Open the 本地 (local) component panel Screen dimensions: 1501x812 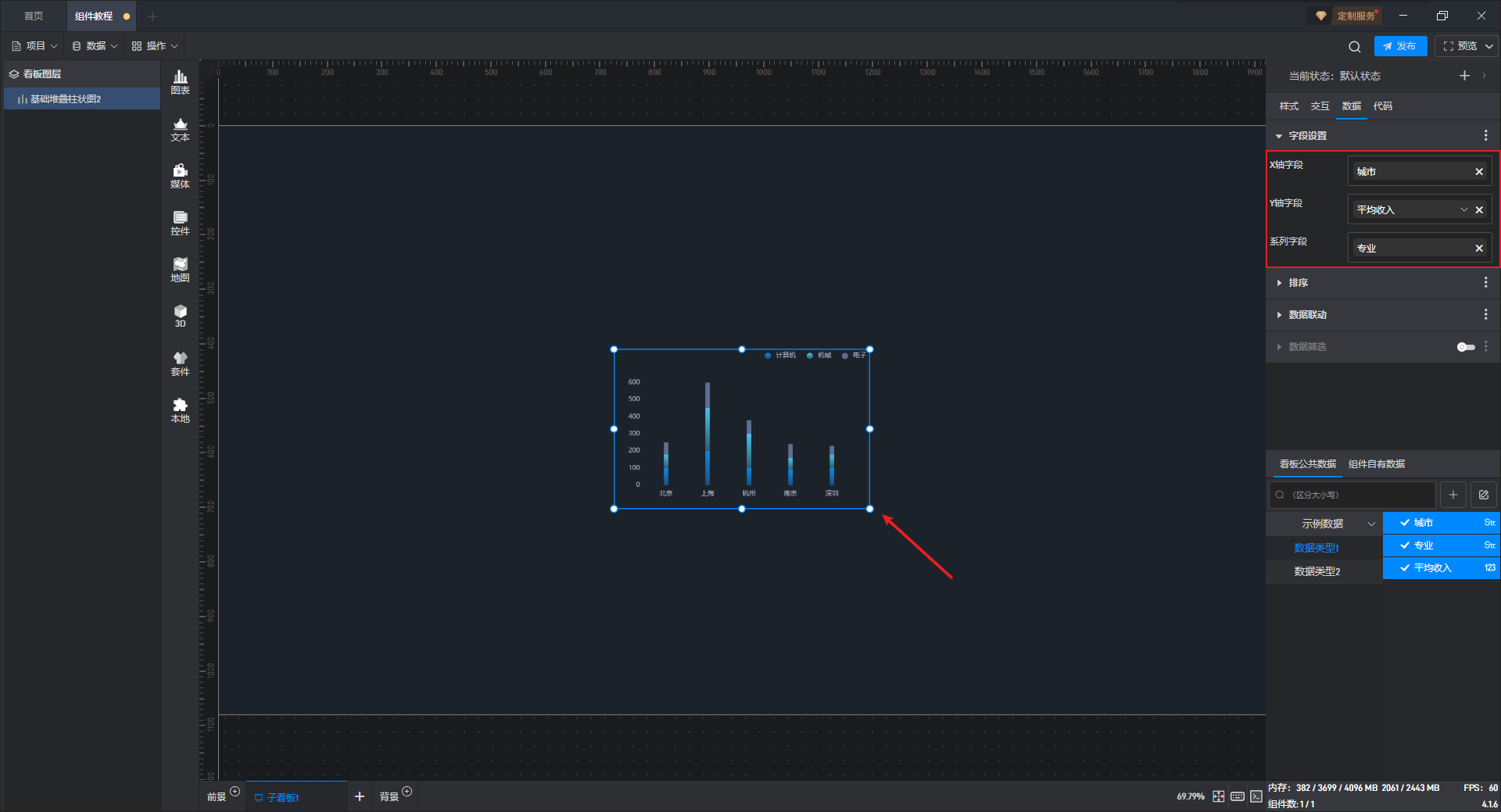[x=180, y=410]
